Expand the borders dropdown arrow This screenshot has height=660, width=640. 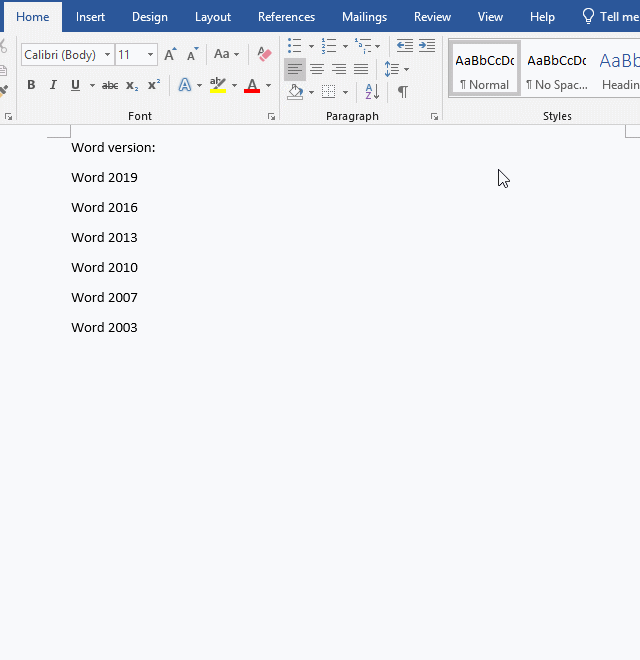click(x=345, y=92)
